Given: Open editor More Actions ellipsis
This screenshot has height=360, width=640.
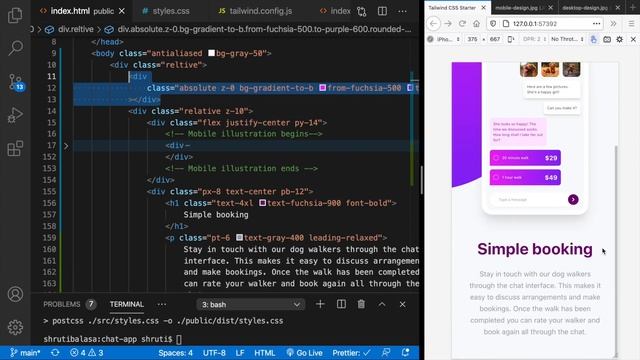Looking at the screenshot, I should coord(402,11).
